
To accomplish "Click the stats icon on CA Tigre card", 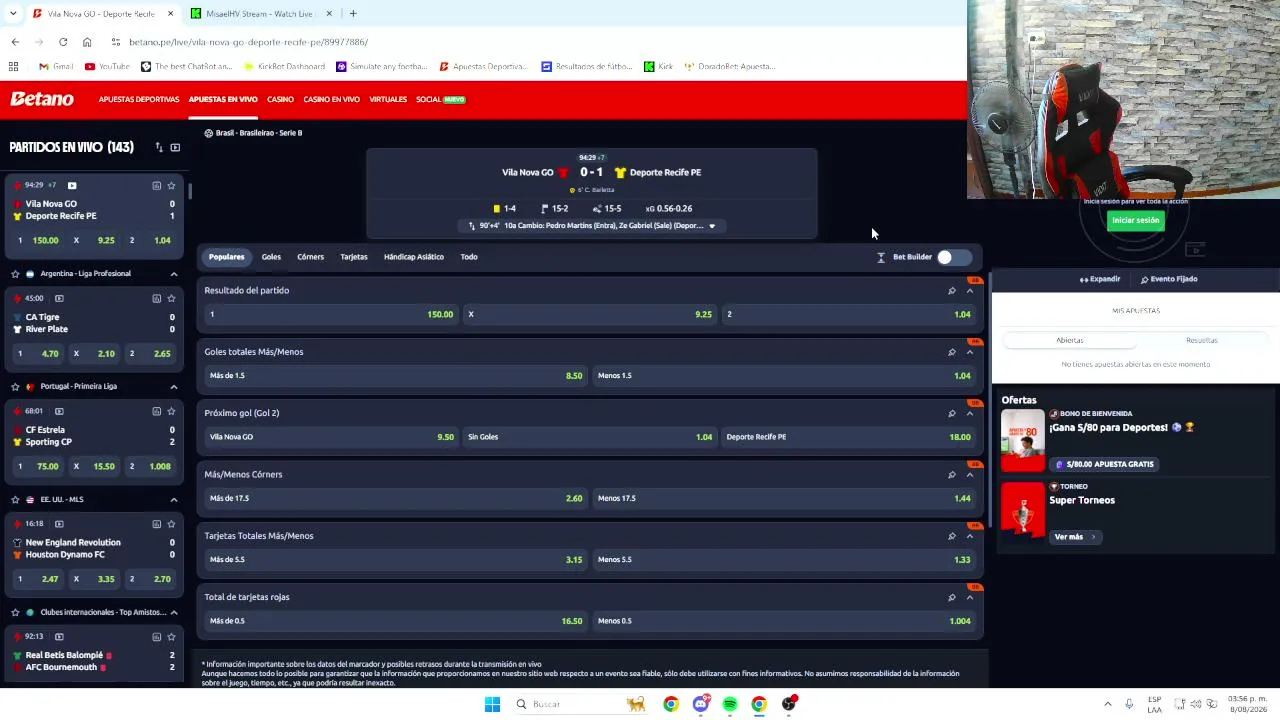I will point(157,298).
